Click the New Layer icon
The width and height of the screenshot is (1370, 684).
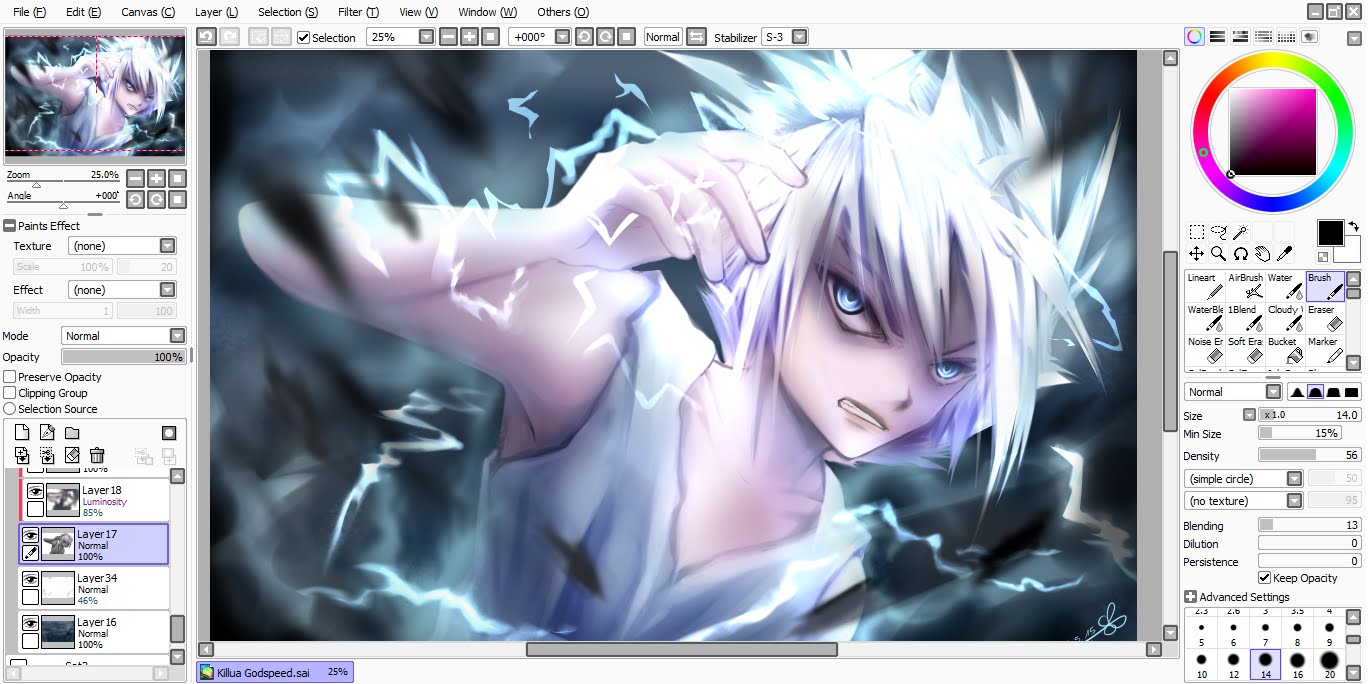coord(22,431)
